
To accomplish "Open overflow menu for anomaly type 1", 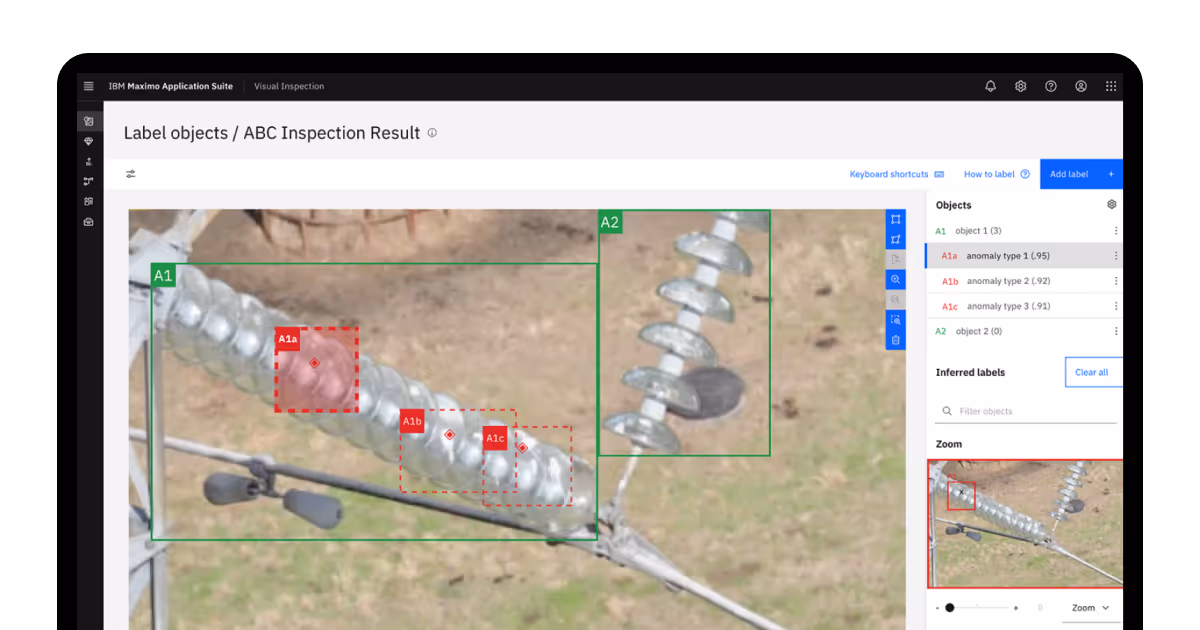I will (x=1116, y=256).
